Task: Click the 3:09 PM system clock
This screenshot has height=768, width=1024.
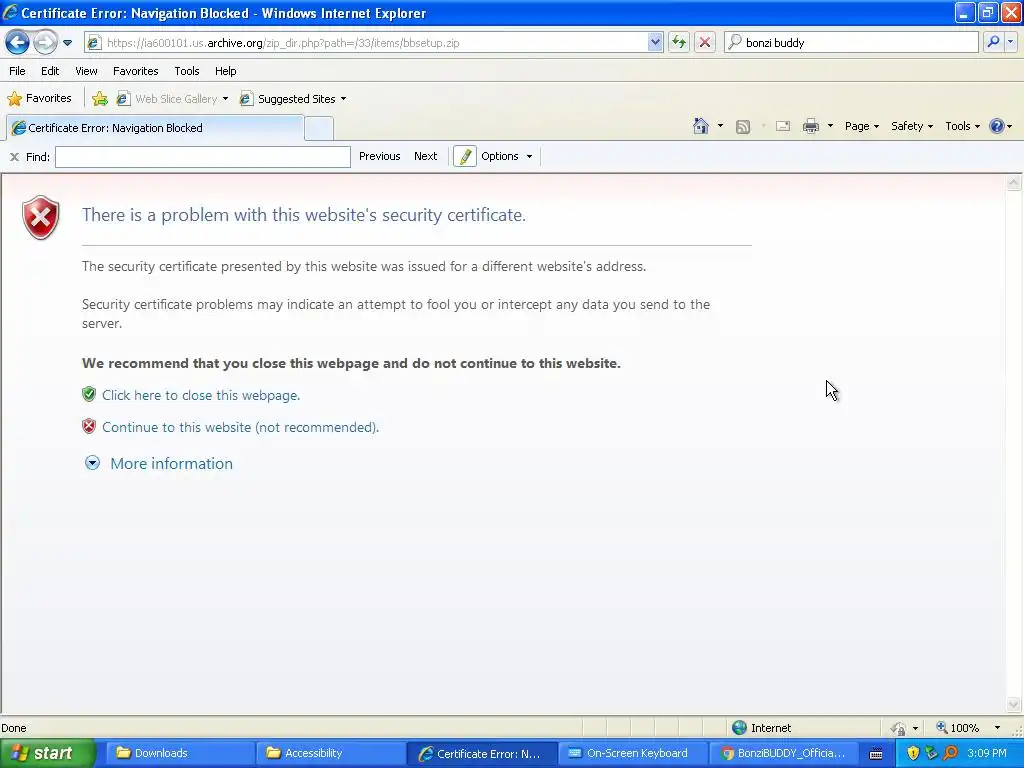Action: pyautogui.click(x=987, y=753)
